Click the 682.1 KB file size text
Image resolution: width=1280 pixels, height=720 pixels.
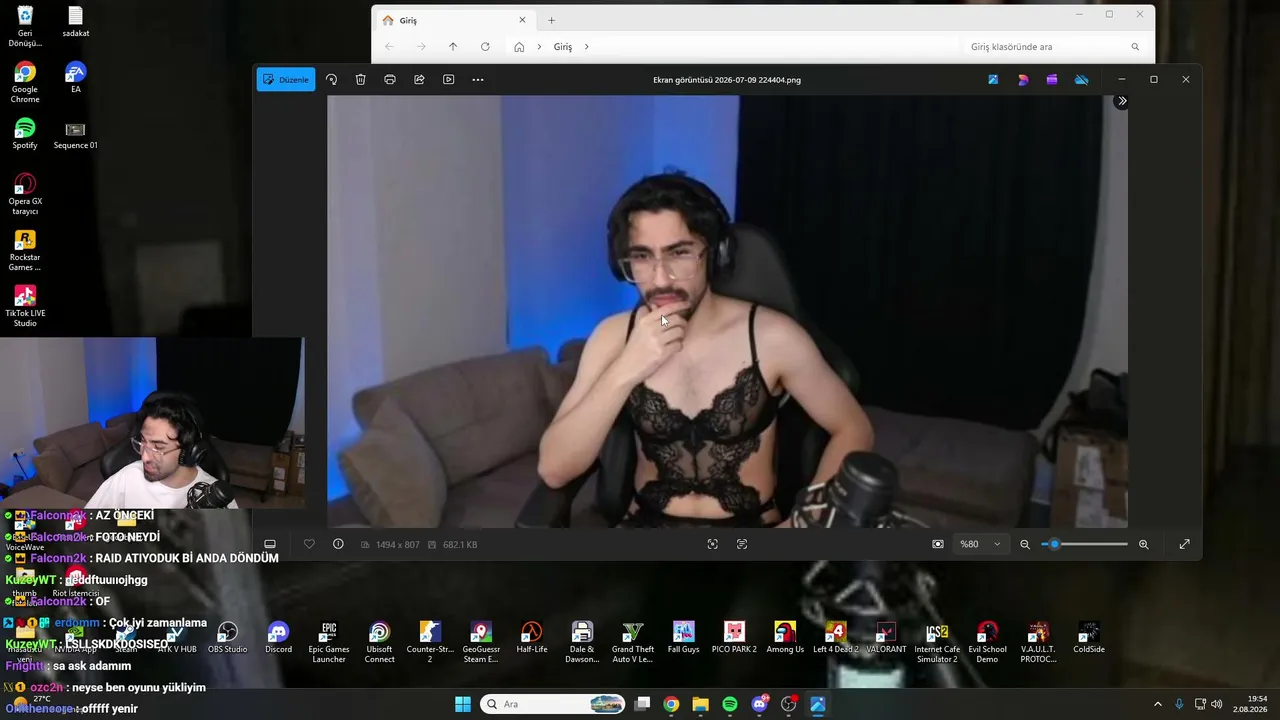coord(460,545)
